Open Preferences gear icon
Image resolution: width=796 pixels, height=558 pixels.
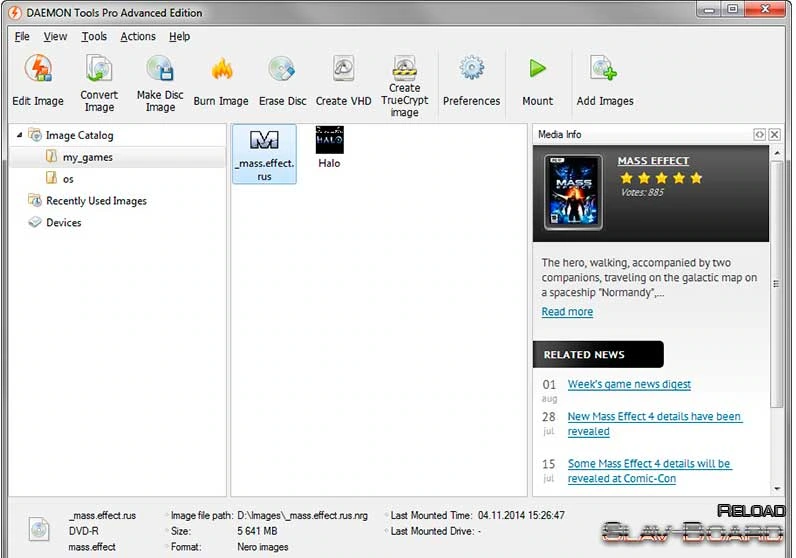pyautogui.click(x=472, y=68)
